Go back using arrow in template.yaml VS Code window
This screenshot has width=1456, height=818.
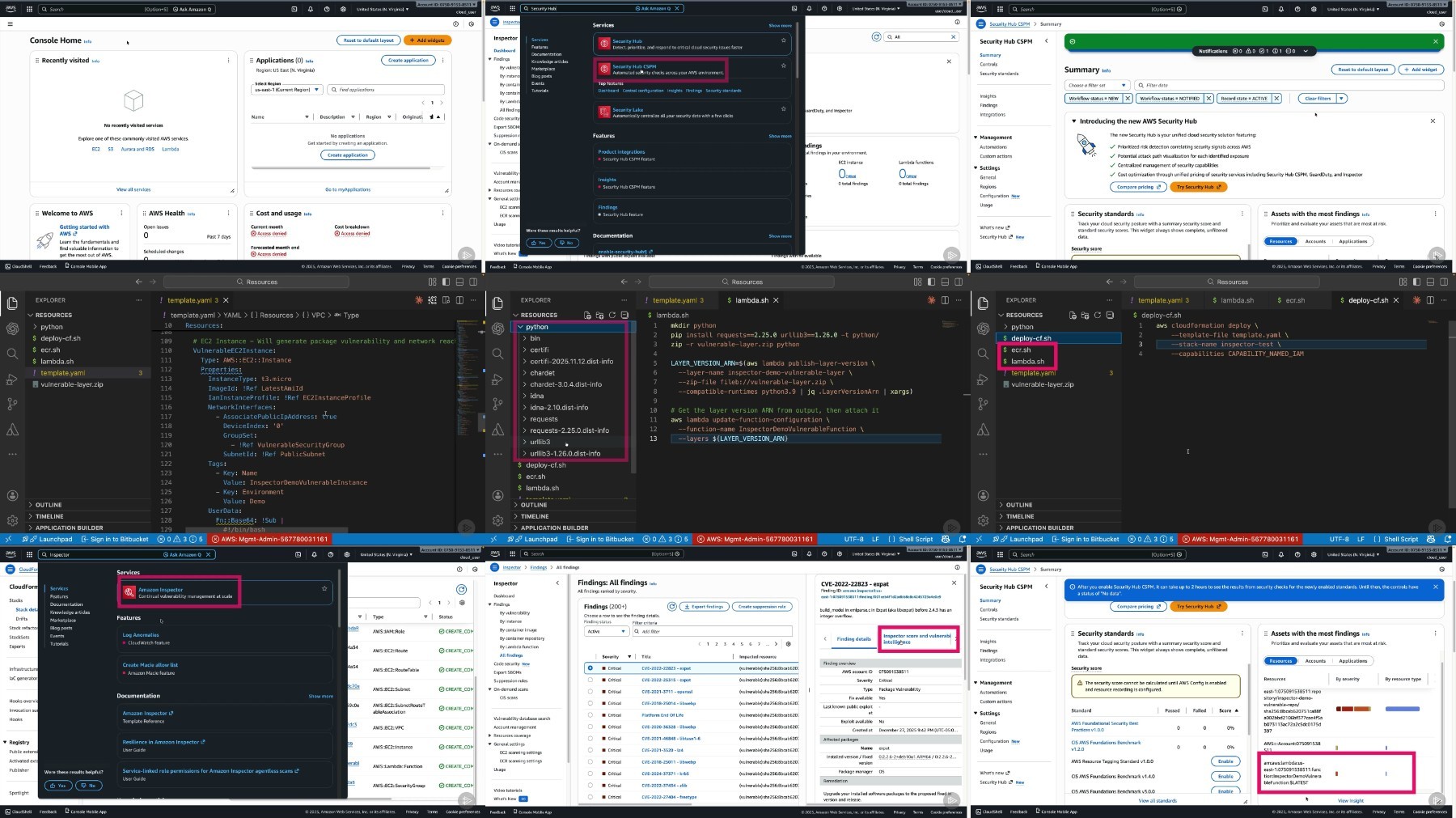(138, 282)
